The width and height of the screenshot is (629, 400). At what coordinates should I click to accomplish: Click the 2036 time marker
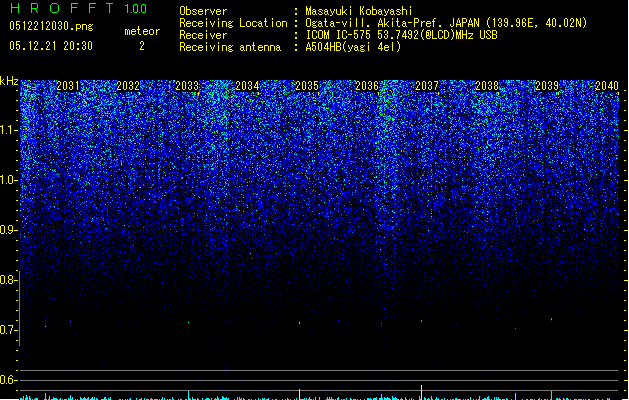[367, 86]
